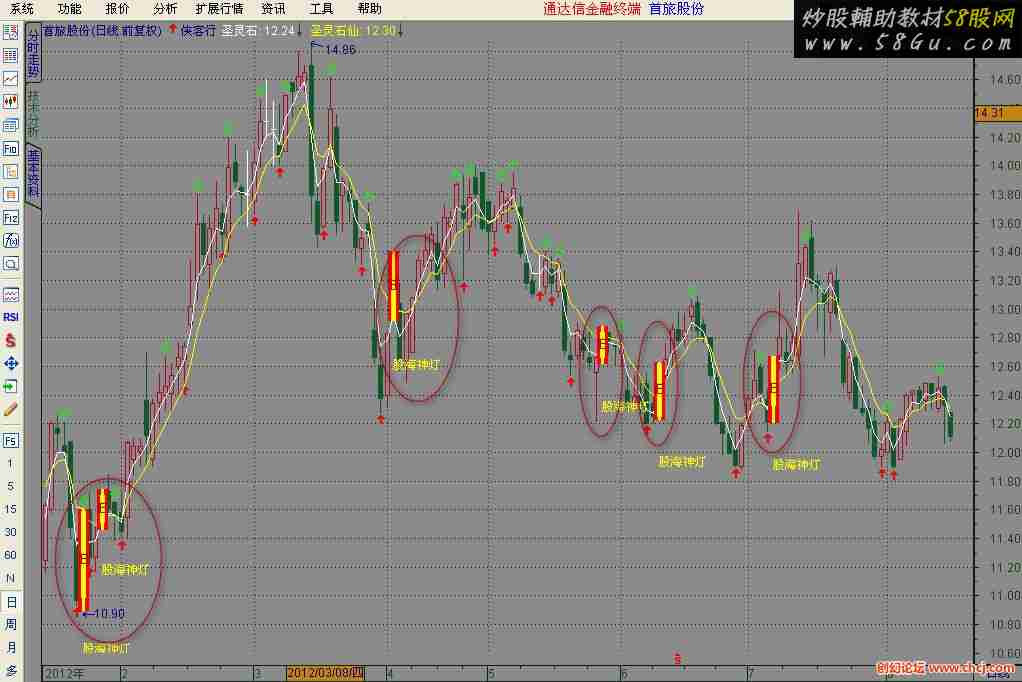Viewport: 1022px width, 682px height.
Task: Click the orange framed document icon
Action: click(x=10, y=171)
